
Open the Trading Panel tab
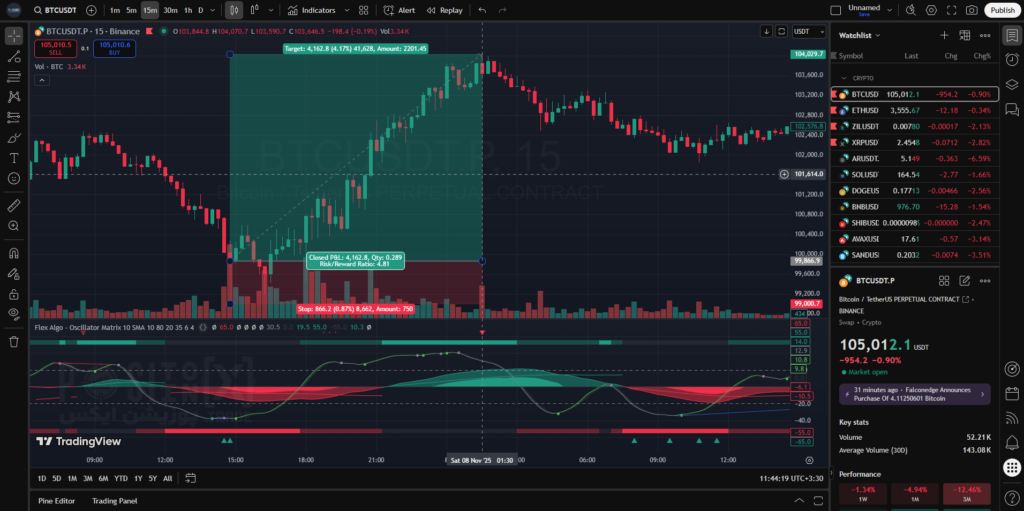(x=114, y=501)
